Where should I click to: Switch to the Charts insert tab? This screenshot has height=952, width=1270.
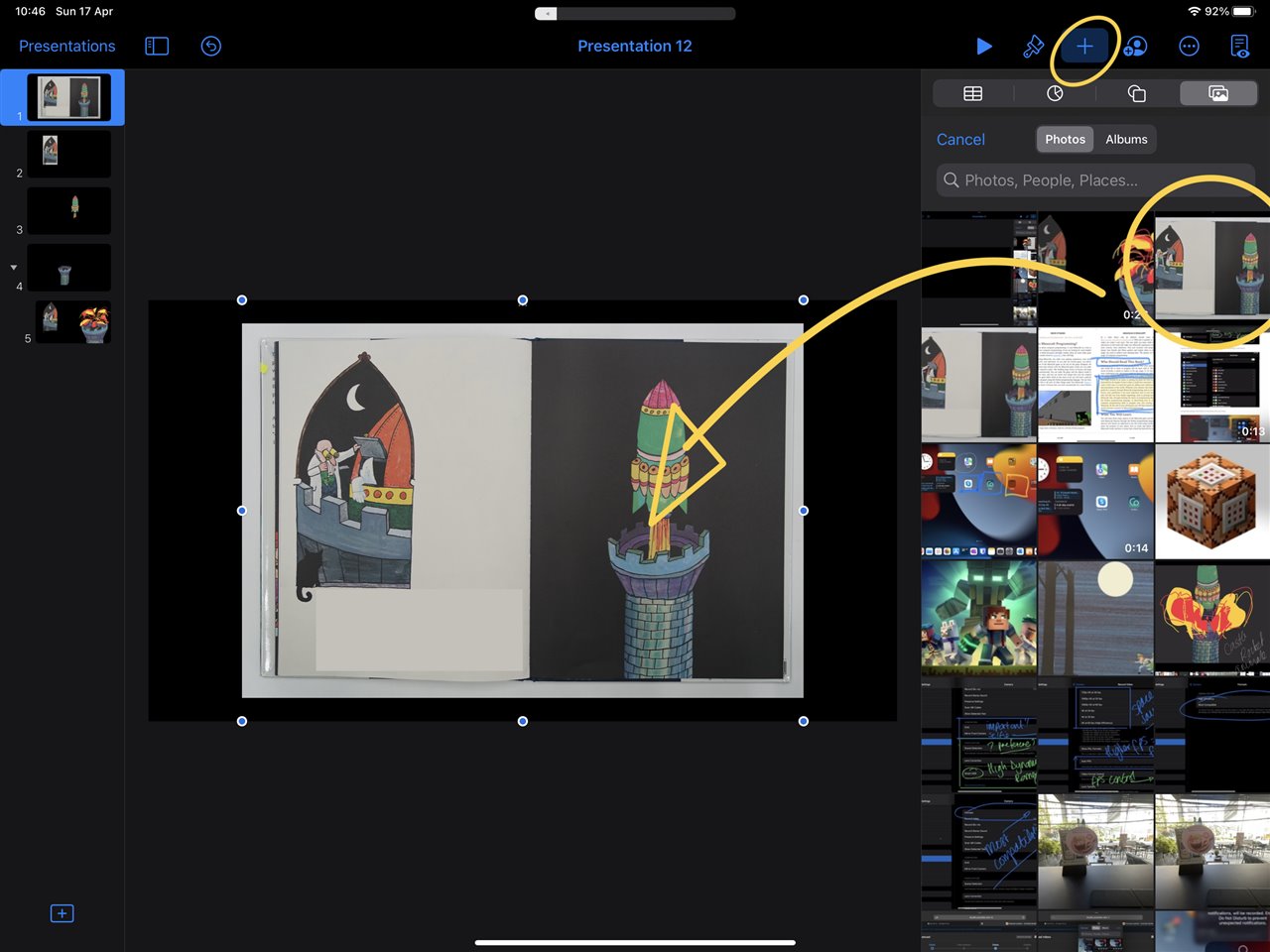pos(1055,93)
